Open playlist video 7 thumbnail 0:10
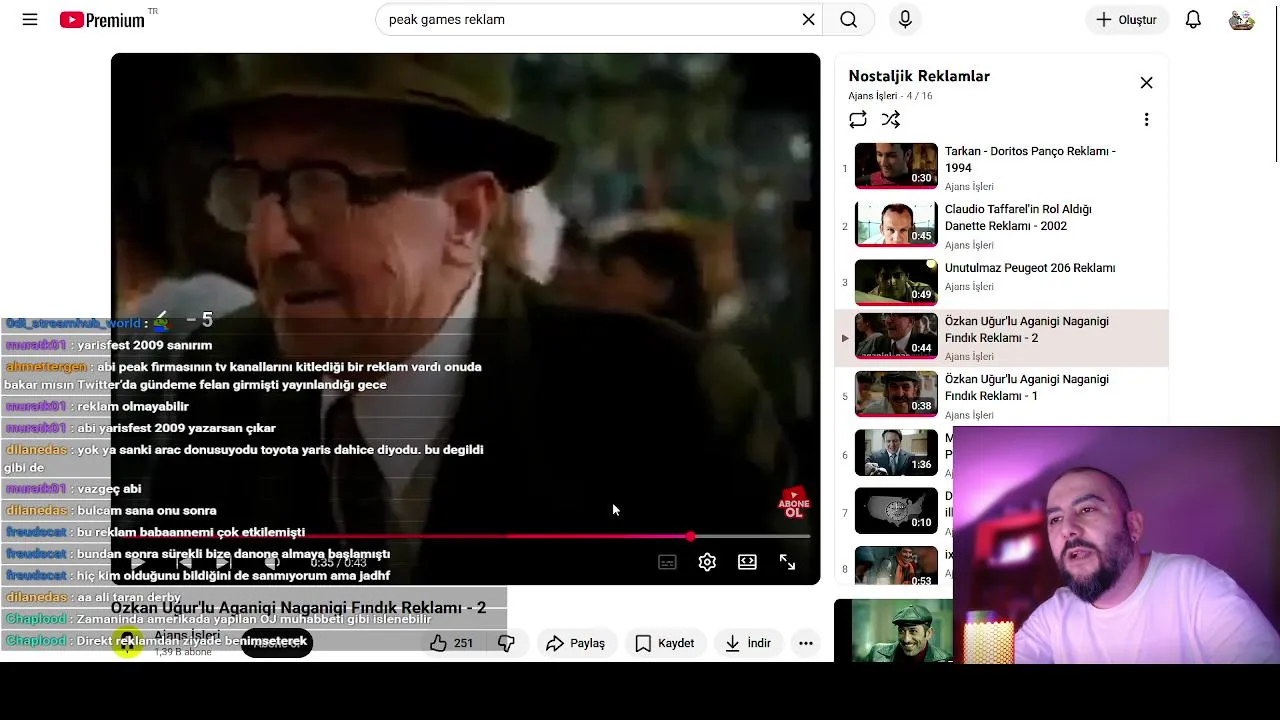This screenshot has height=720, width=1280. 896,510
